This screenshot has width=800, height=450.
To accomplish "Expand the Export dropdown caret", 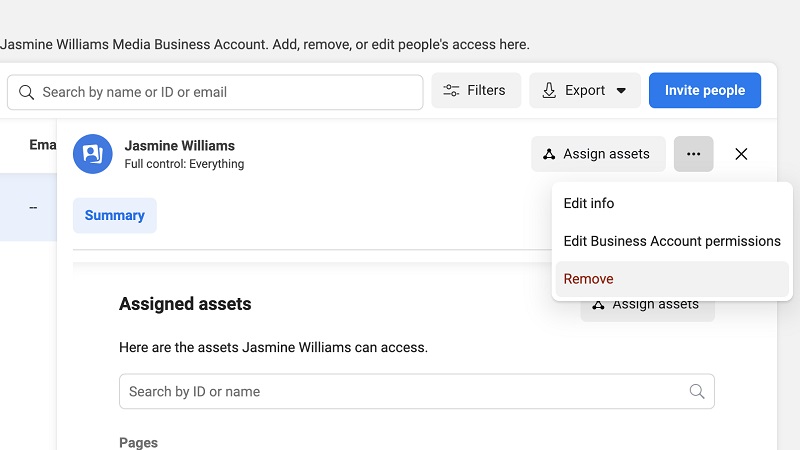I will coord(621,90).
